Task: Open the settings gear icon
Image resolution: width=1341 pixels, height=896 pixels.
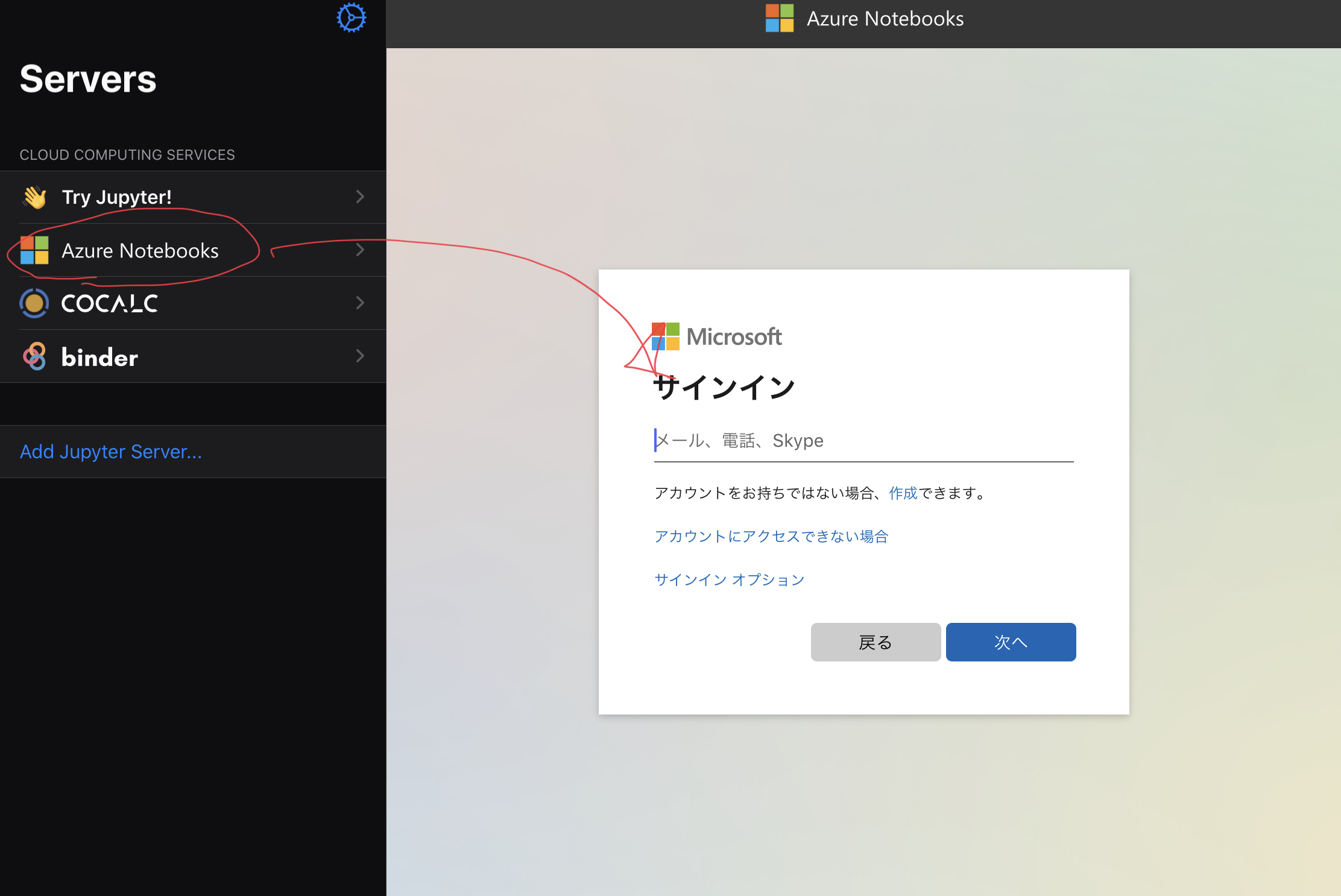Action: click(351, 17)
